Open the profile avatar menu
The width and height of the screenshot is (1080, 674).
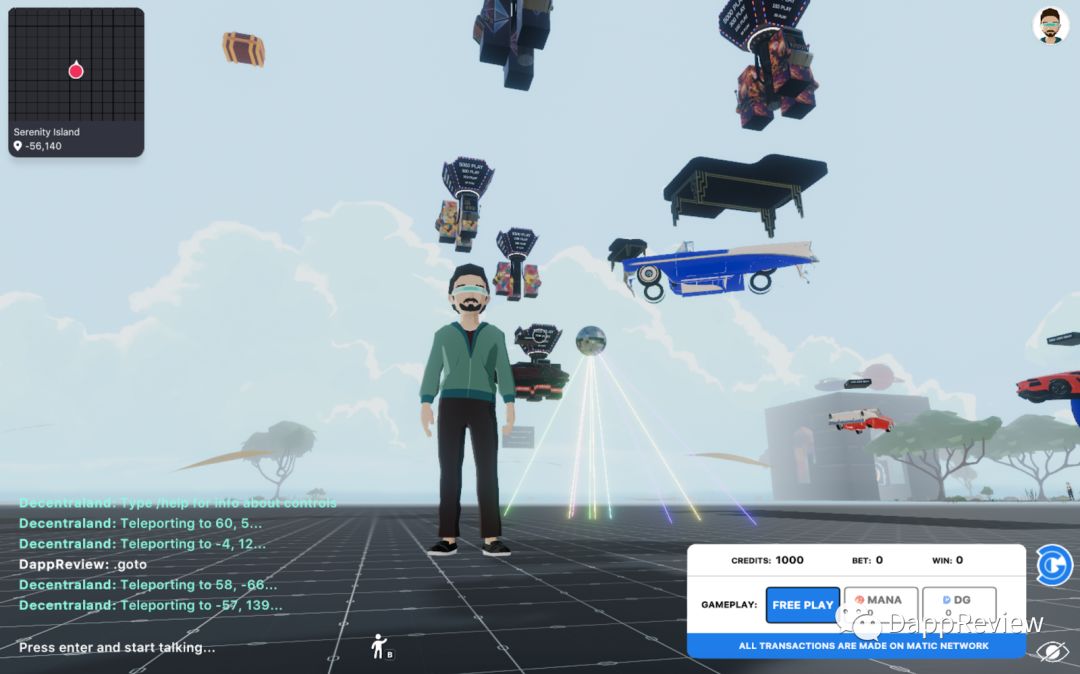[1050, 25]
